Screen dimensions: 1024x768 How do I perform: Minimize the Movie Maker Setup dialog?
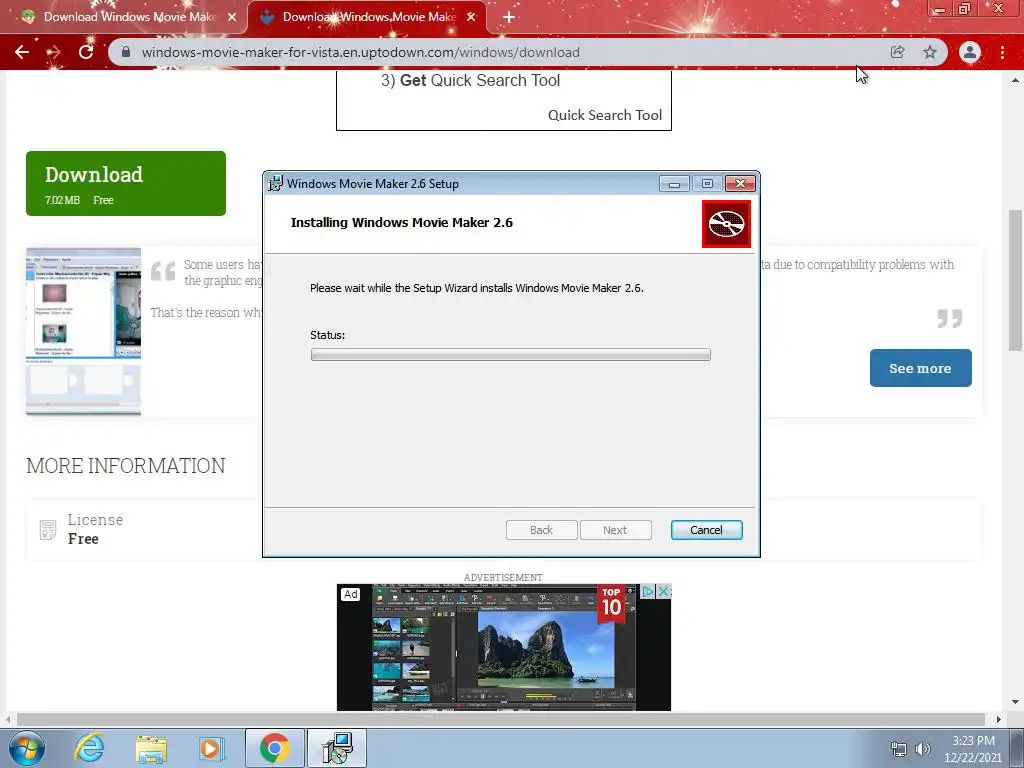tap(674, 184)
